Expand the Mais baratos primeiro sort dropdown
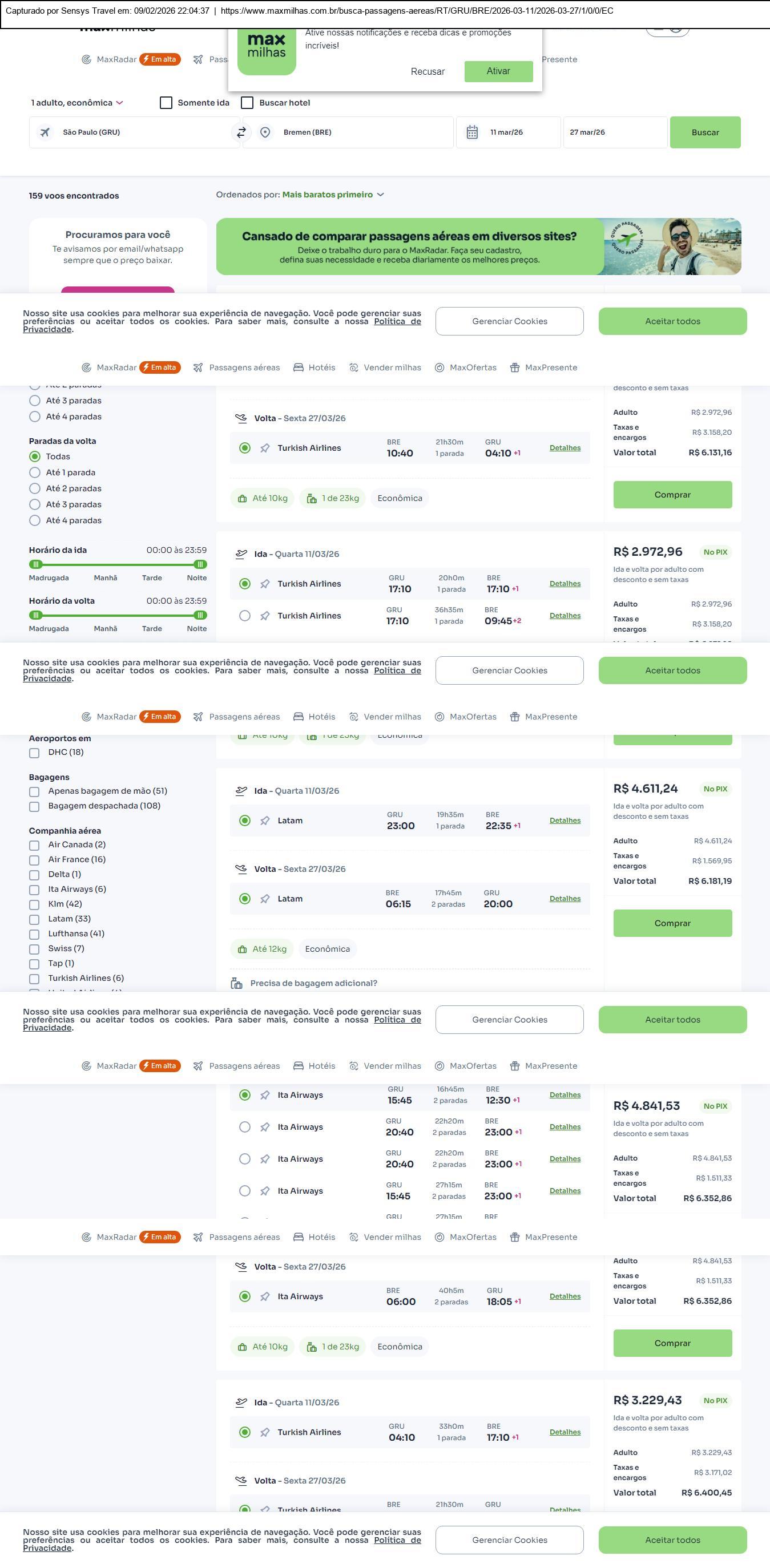 (332, 195)
